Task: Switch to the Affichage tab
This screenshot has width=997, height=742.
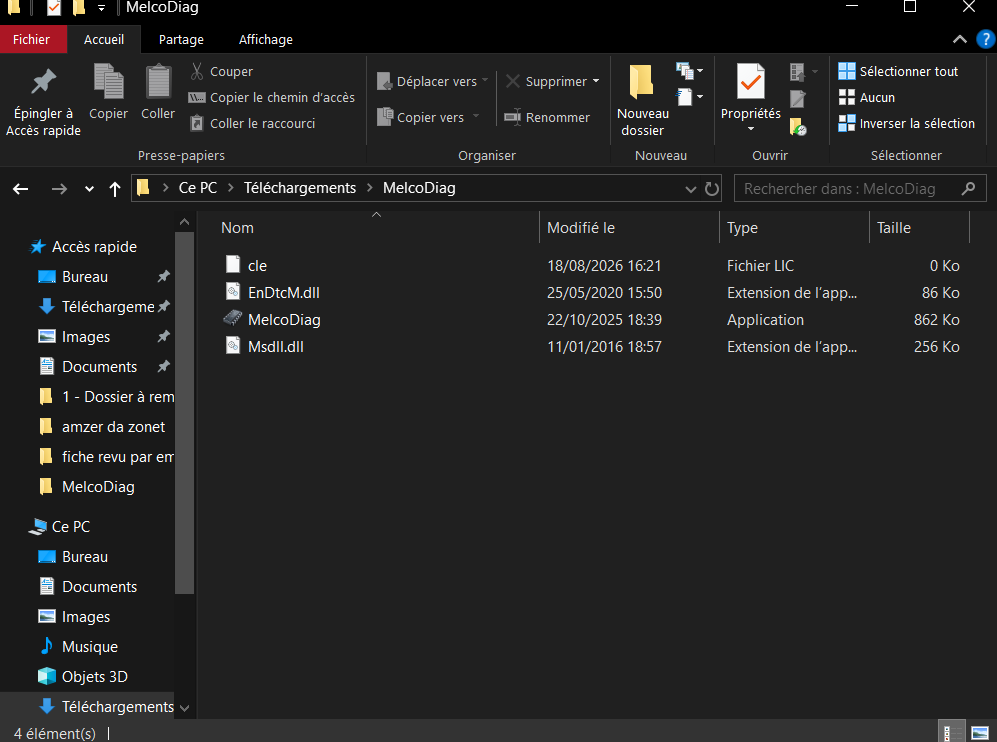Action: 266,39
